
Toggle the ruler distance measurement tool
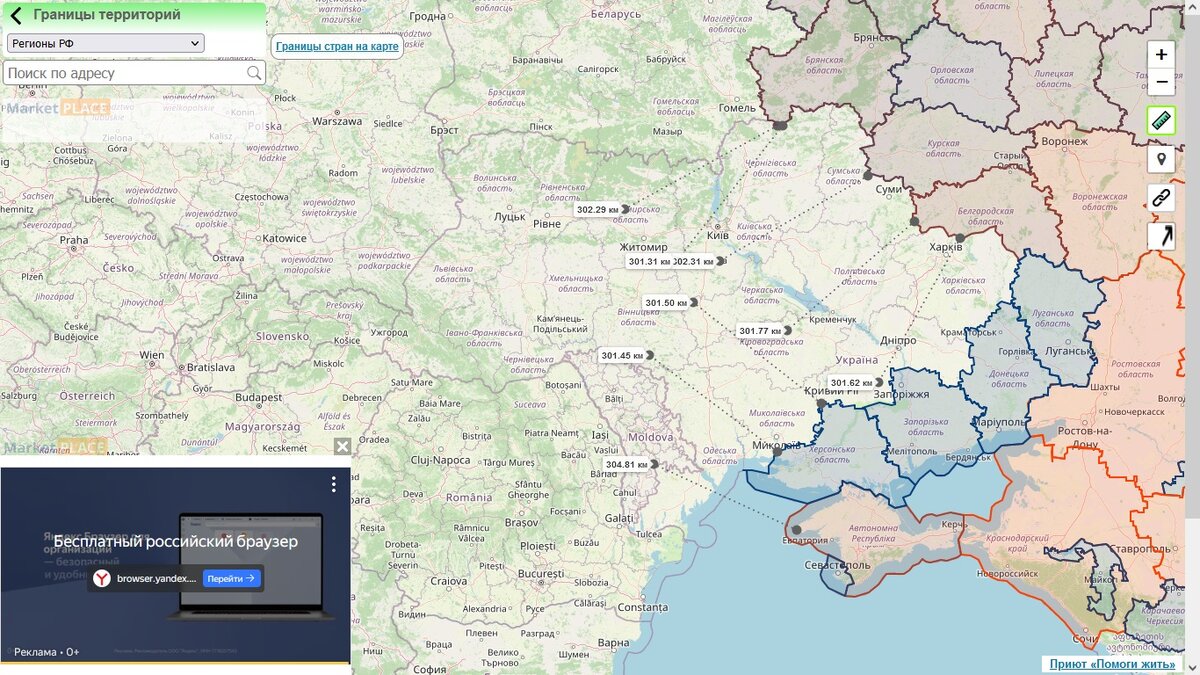[1161, 121]
